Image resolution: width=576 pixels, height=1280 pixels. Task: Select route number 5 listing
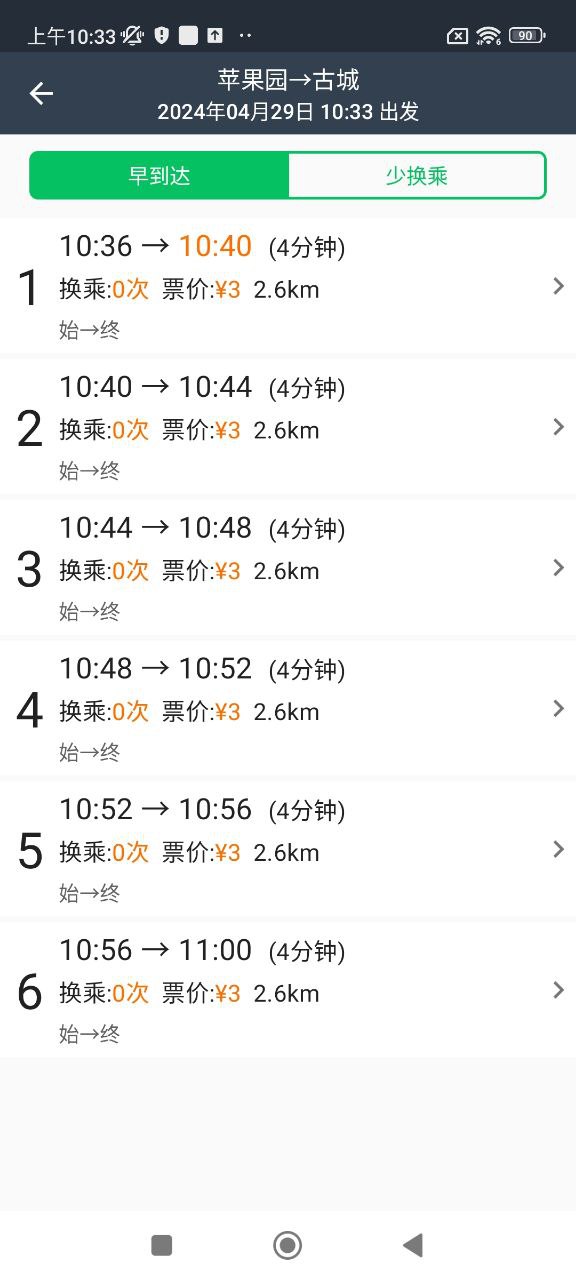coord(288,850)
